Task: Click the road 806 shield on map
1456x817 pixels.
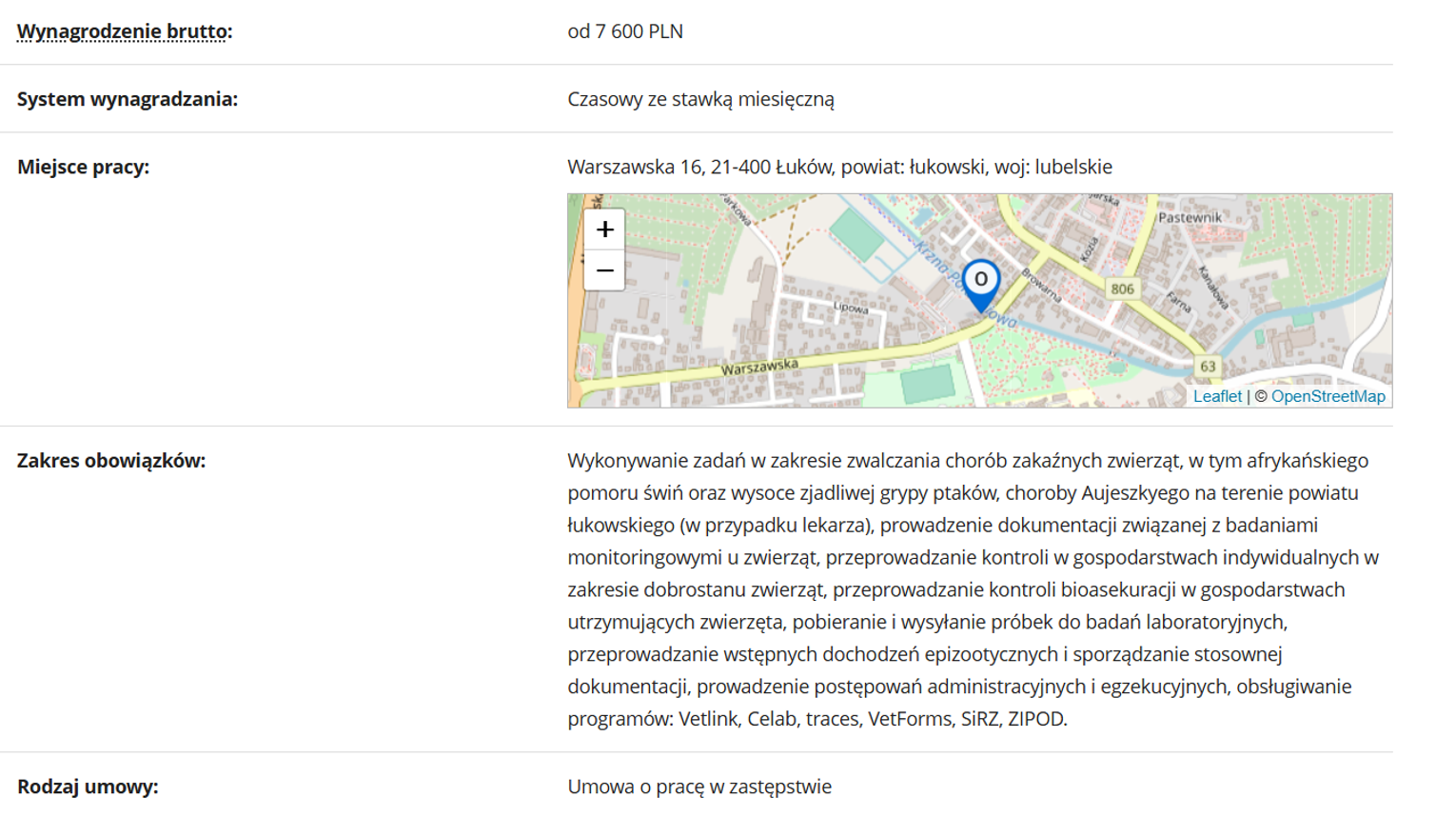Action: 1122,289
